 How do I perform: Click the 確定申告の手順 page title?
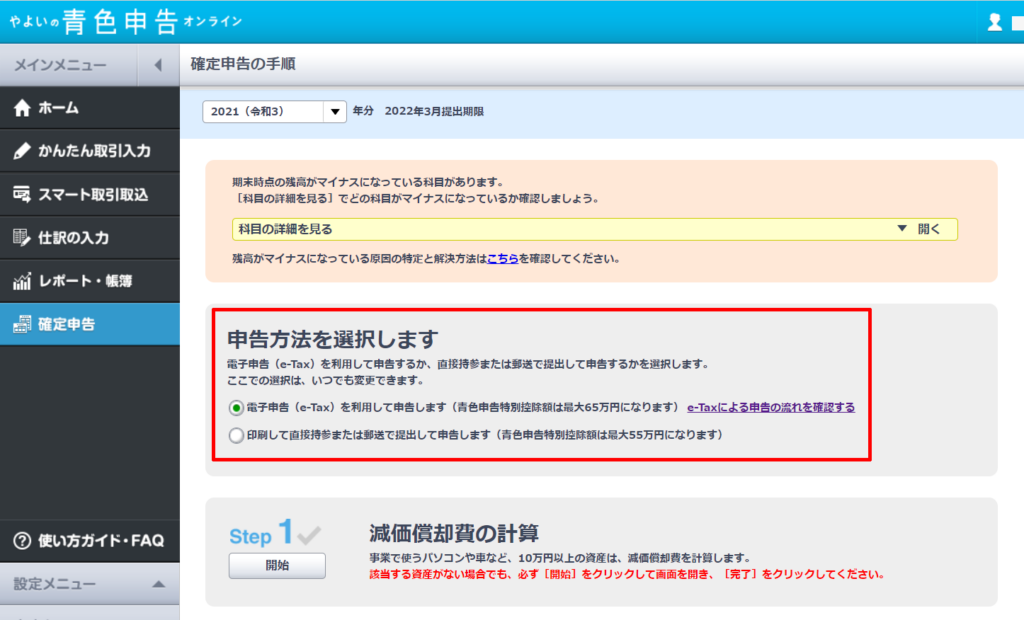click(x=243, y=64)
